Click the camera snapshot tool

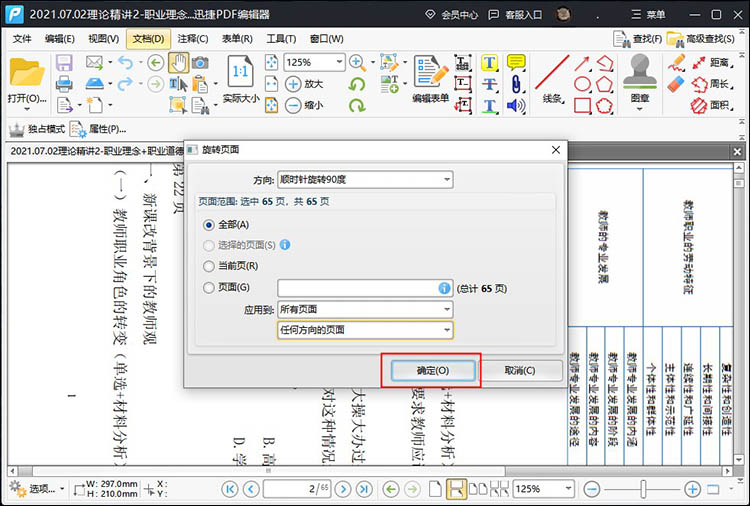coord(200,63)
